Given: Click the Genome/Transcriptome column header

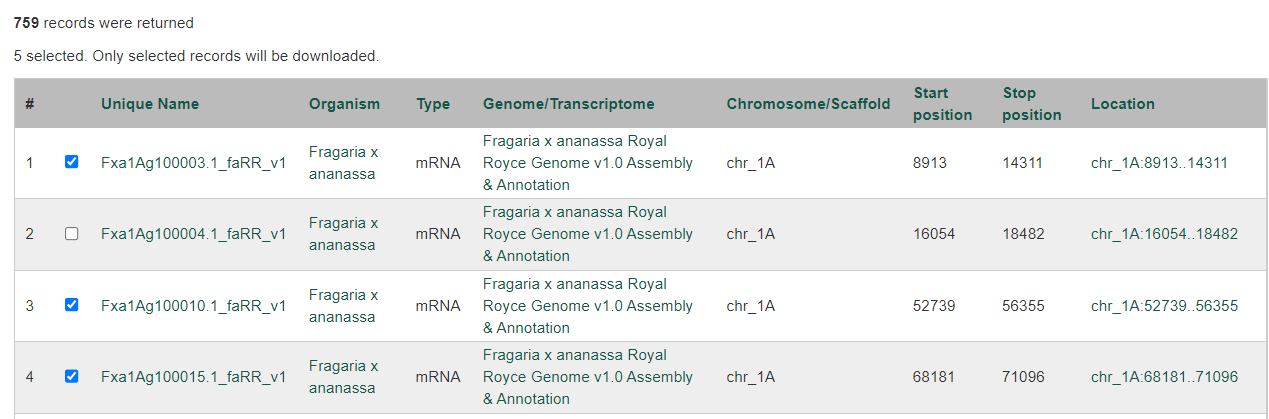Looking at the screenshot, I should click(569, 104).
